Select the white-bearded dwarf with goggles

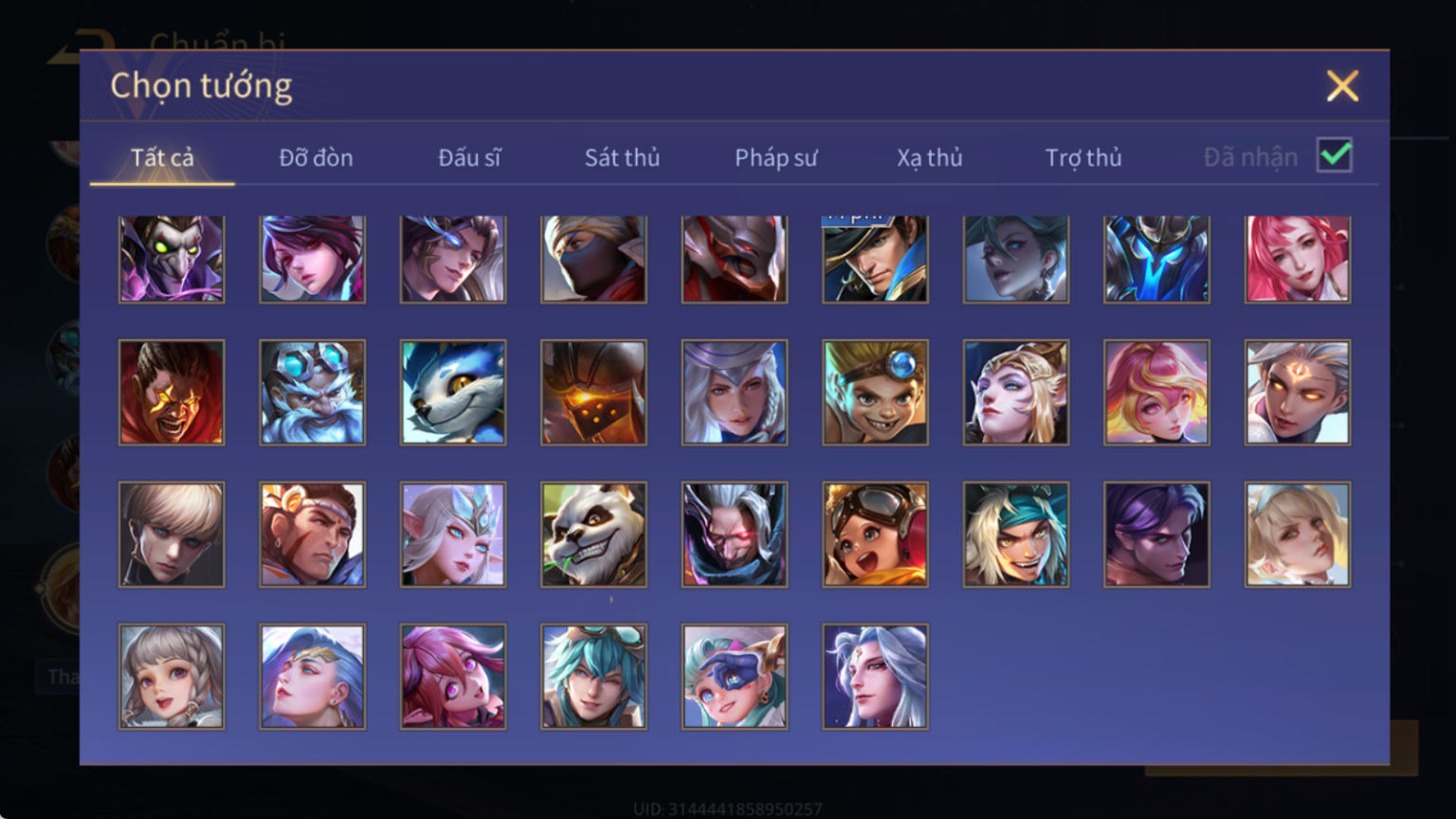[x=313, y=392]
